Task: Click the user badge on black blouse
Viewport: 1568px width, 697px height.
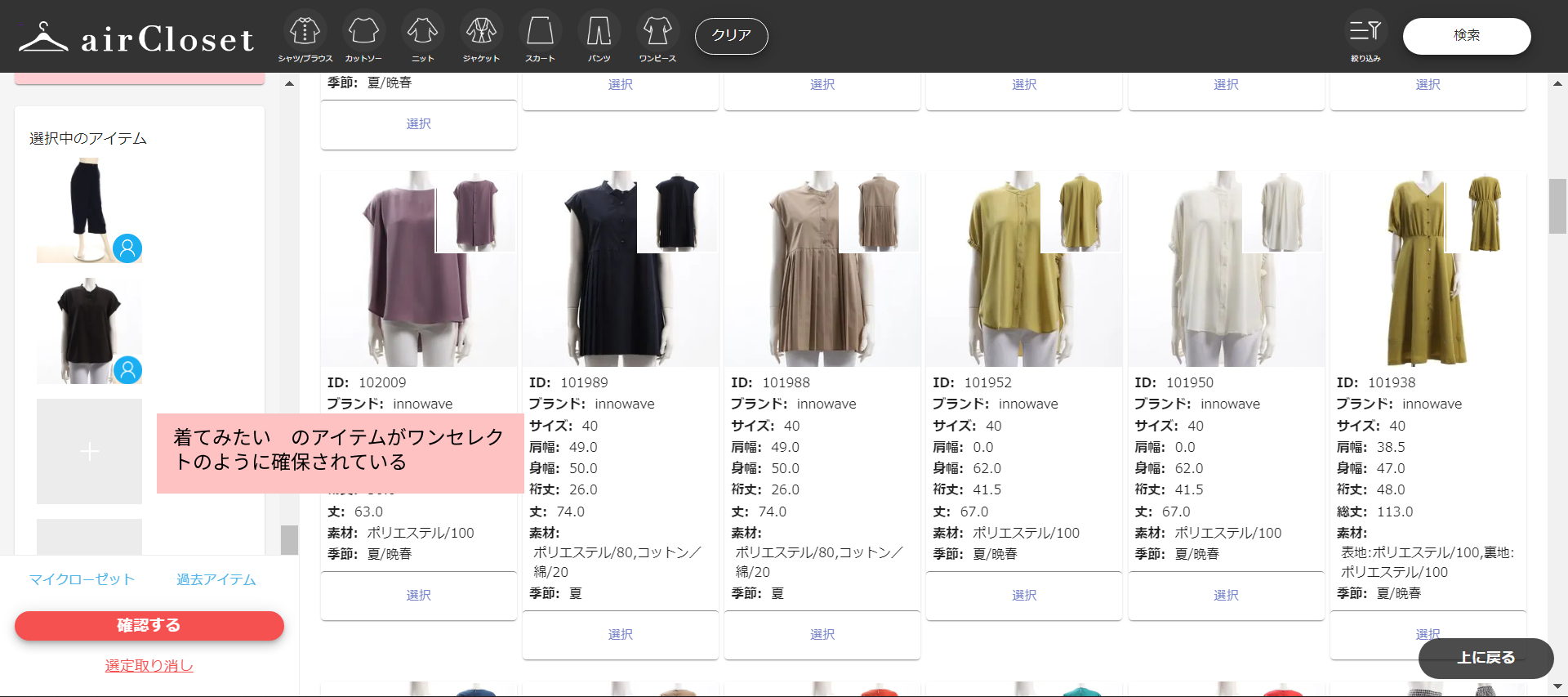Action: pyautogui.click(x=127, y=370)
